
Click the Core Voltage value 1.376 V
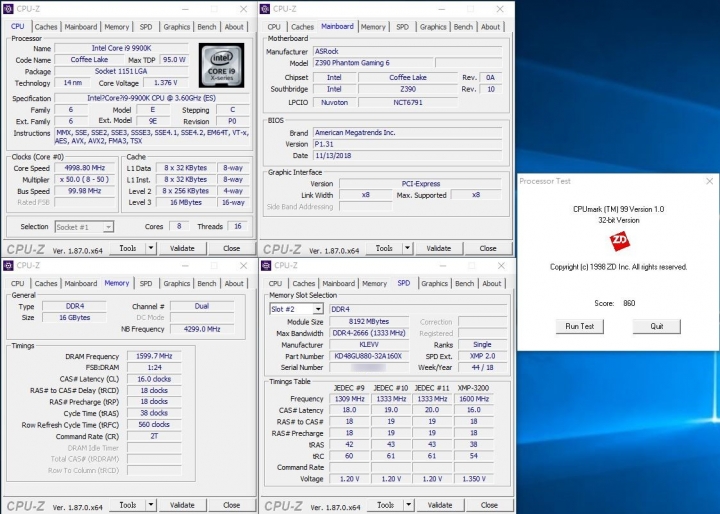pyautogui.click(x=166, y=83)
